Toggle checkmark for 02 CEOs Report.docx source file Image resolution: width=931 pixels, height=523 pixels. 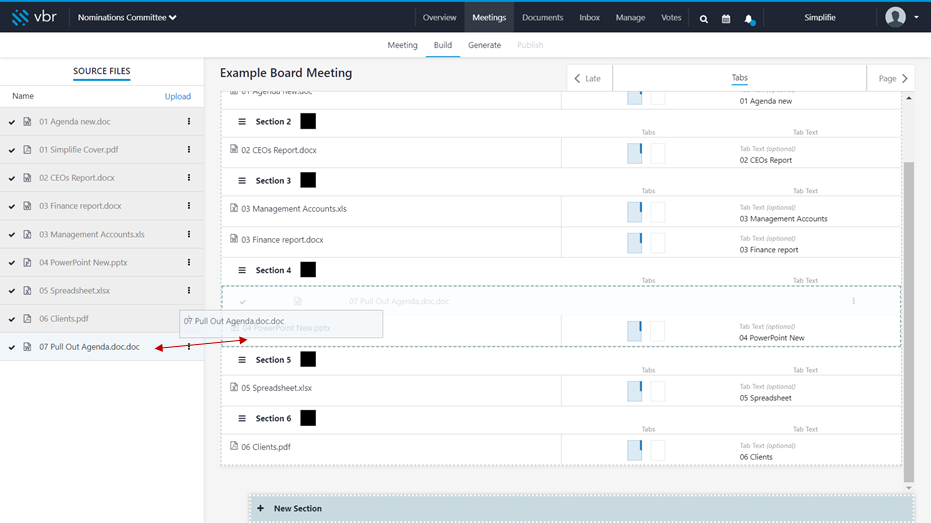(x=12, y=178)
